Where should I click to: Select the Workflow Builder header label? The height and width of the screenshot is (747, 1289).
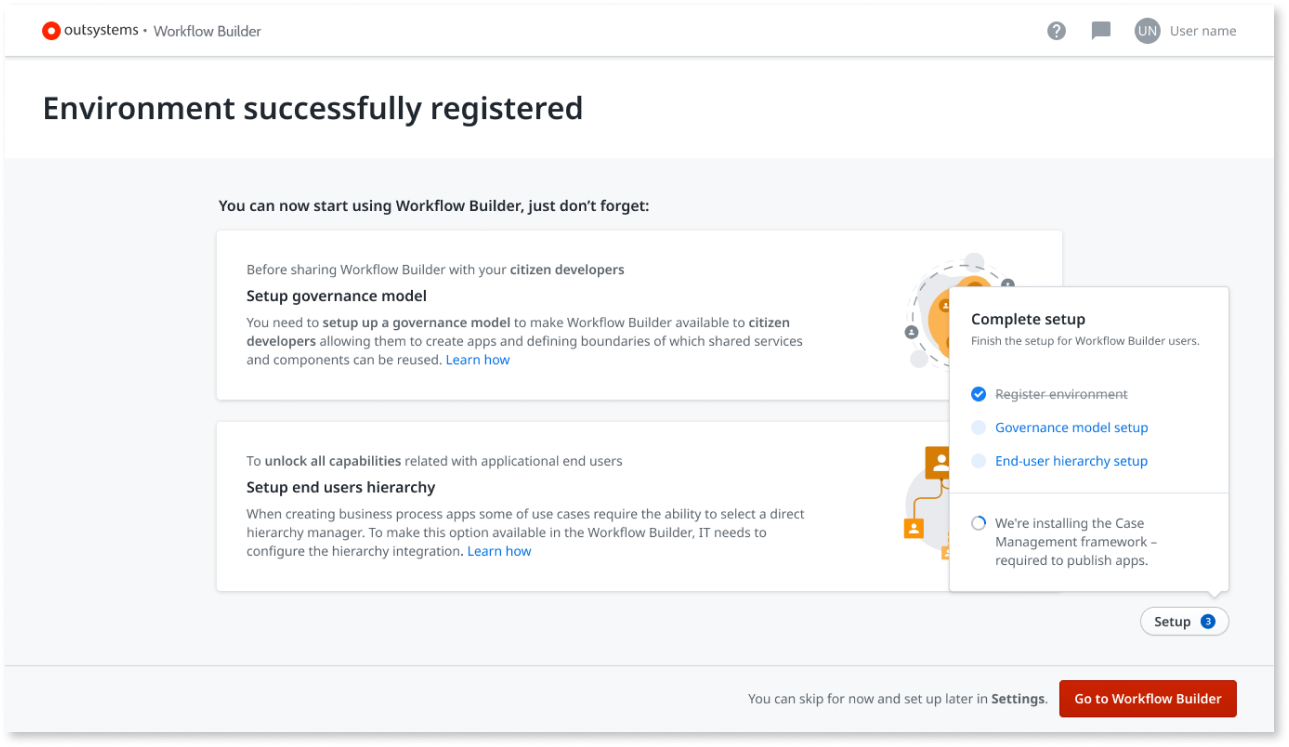(207, 31)
